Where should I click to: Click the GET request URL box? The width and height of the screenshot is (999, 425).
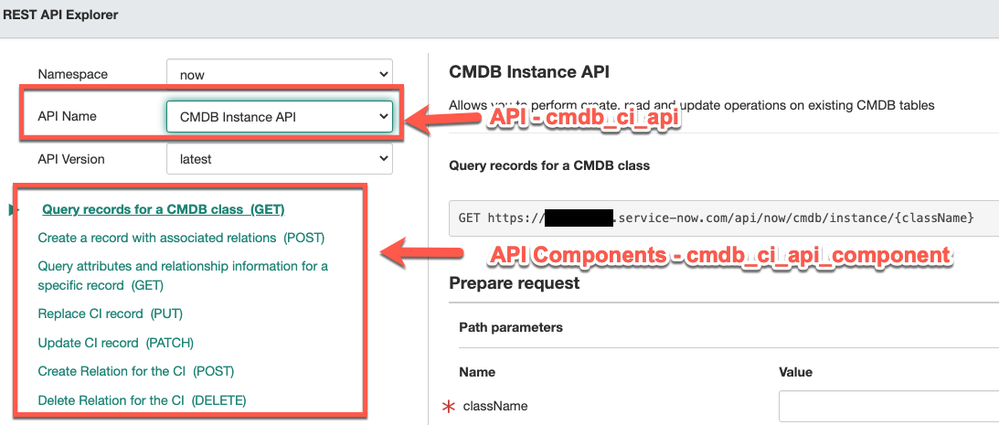click(724, 218)
